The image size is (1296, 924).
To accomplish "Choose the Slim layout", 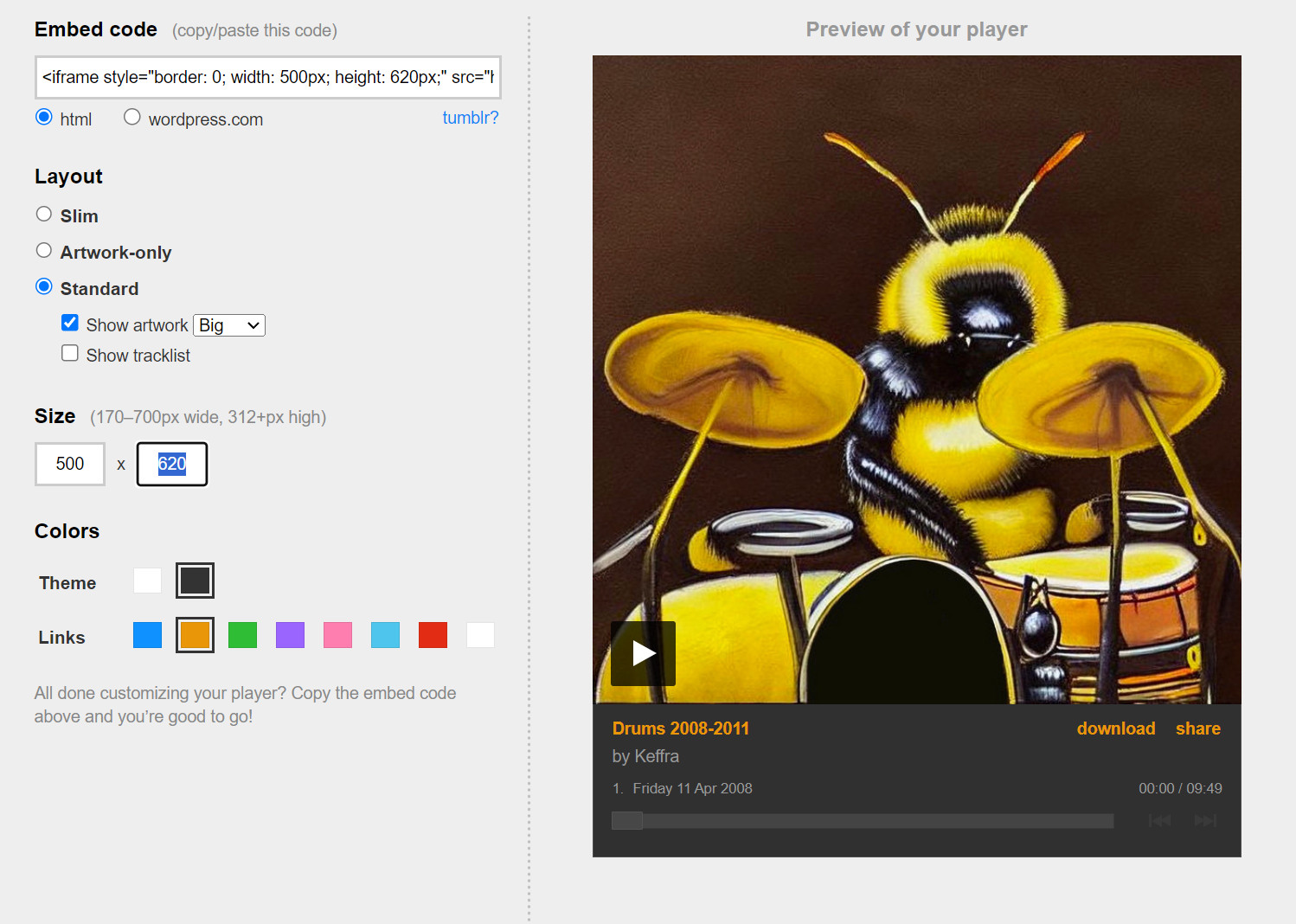I will tap(44, 214).
